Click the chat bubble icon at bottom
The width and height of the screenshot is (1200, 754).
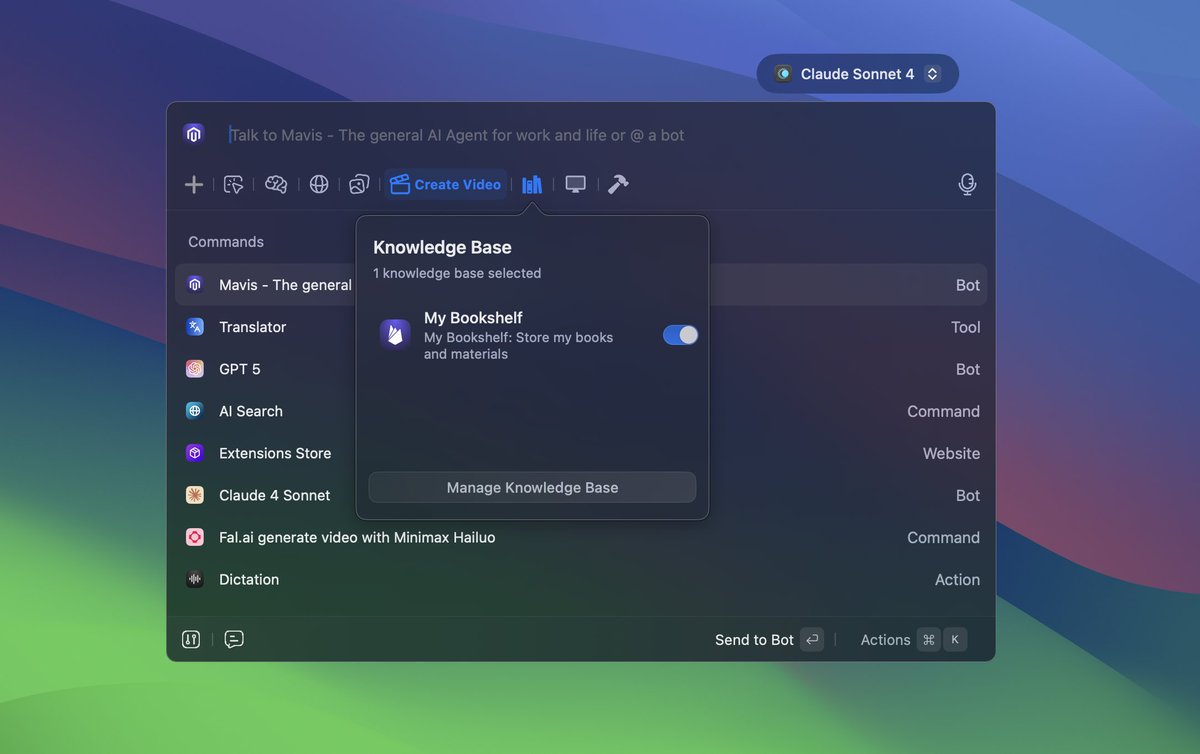click(x=234, y=639)
